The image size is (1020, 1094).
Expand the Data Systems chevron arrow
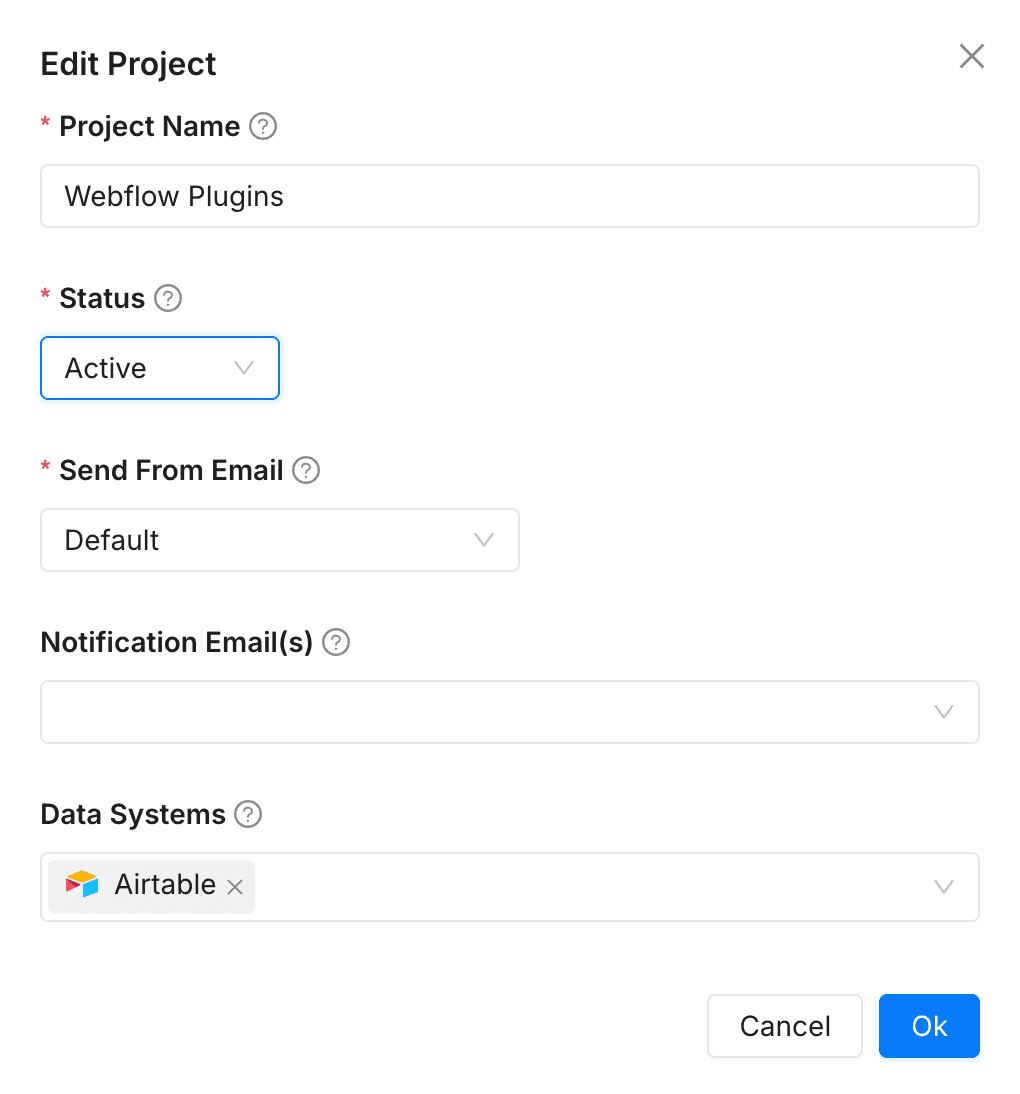click(943, 887)
